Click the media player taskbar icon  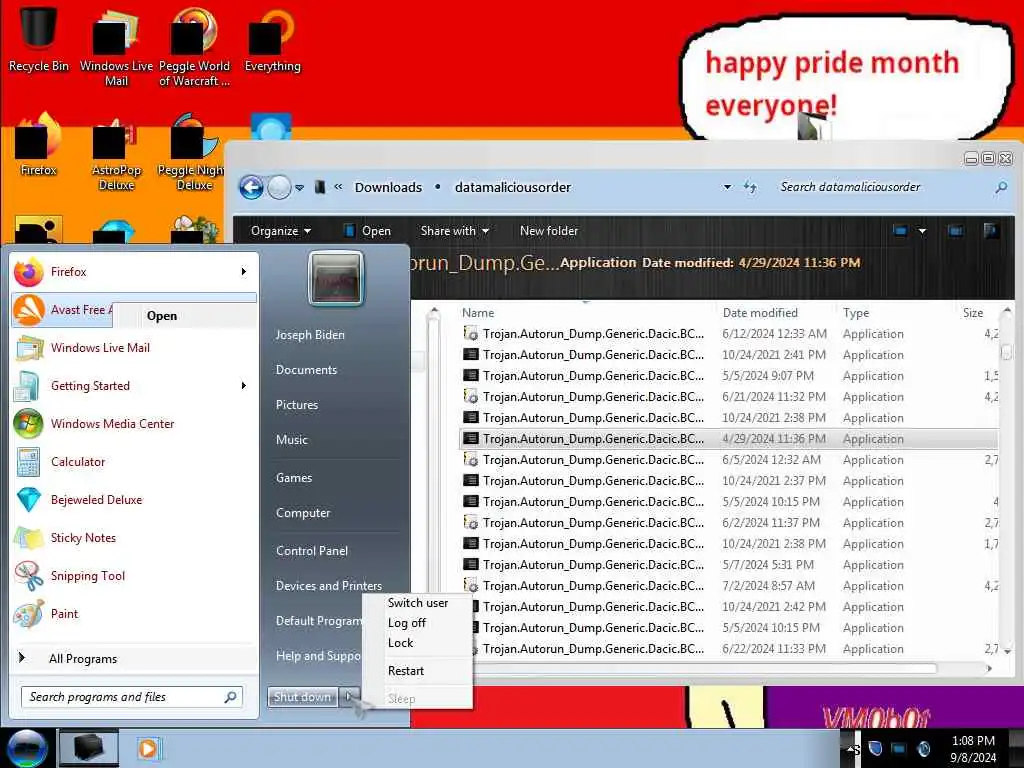click(148, 748)
